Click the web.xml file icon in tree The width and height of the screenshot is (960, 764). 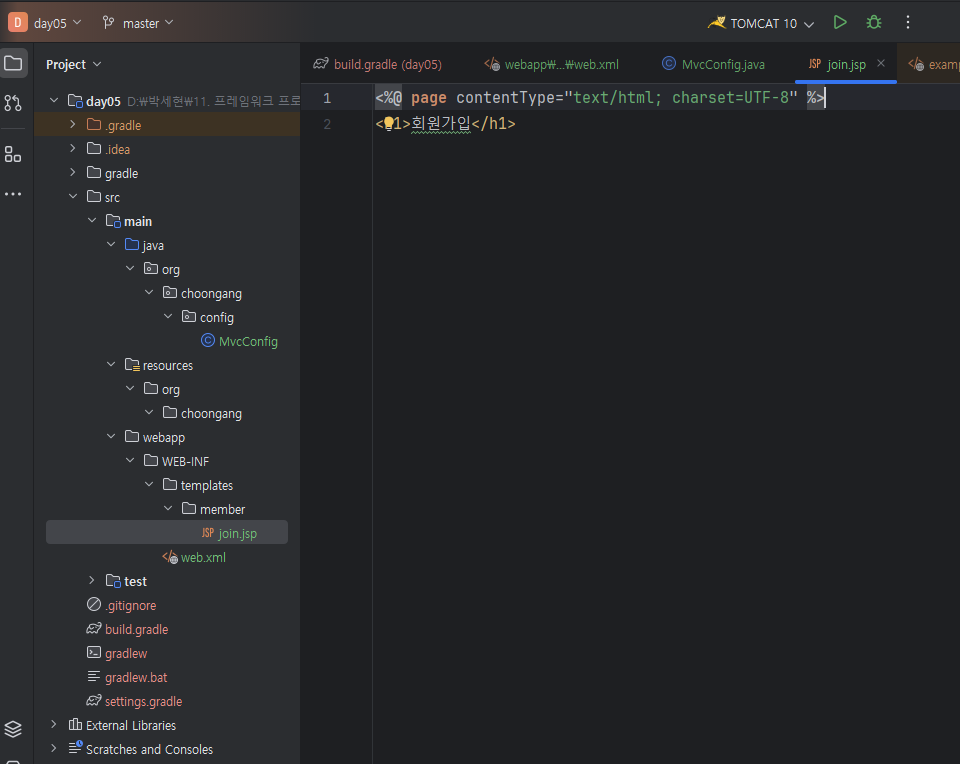(x=170, y=557)
